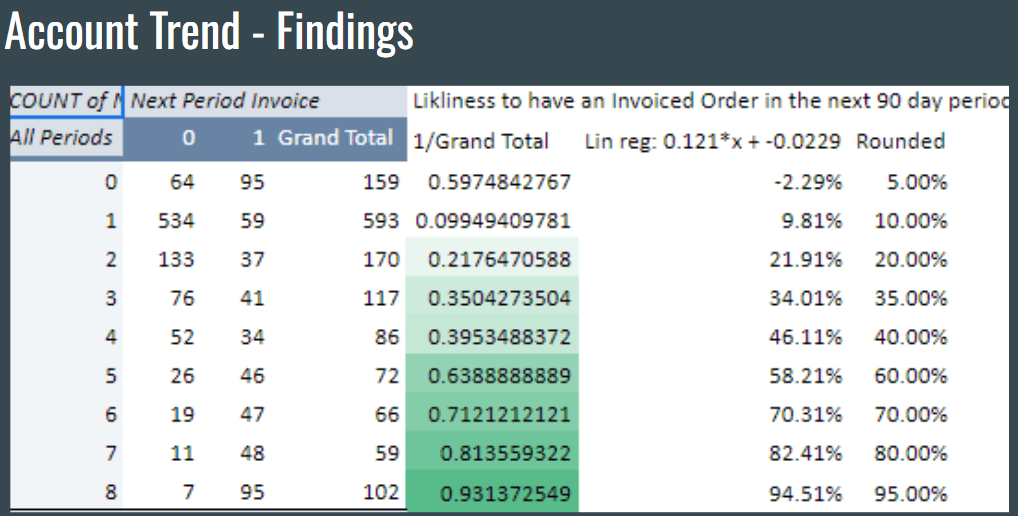Screen dimensions: 1018x516
Task: Click the "1/Grand Total" column header
Action: (x=481, y=141)
